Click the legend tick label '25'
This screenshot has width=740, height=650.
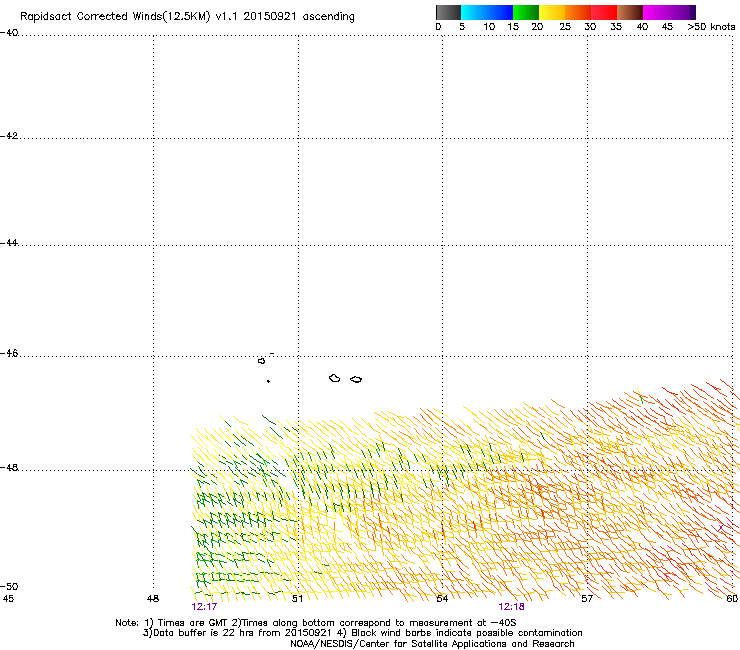(x=565, y=27)
